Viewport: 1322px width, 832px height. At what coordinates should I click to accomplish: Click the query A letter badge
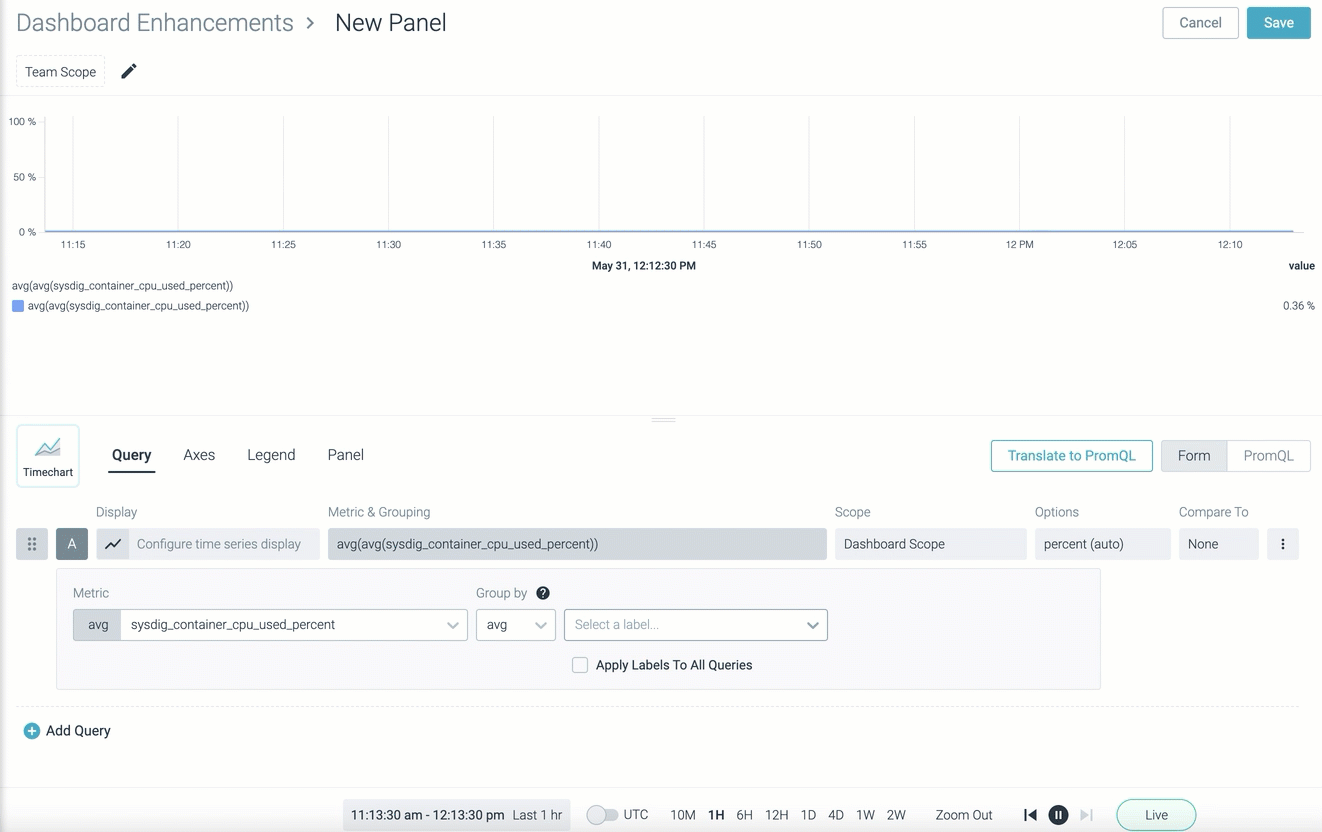point(72,544)
